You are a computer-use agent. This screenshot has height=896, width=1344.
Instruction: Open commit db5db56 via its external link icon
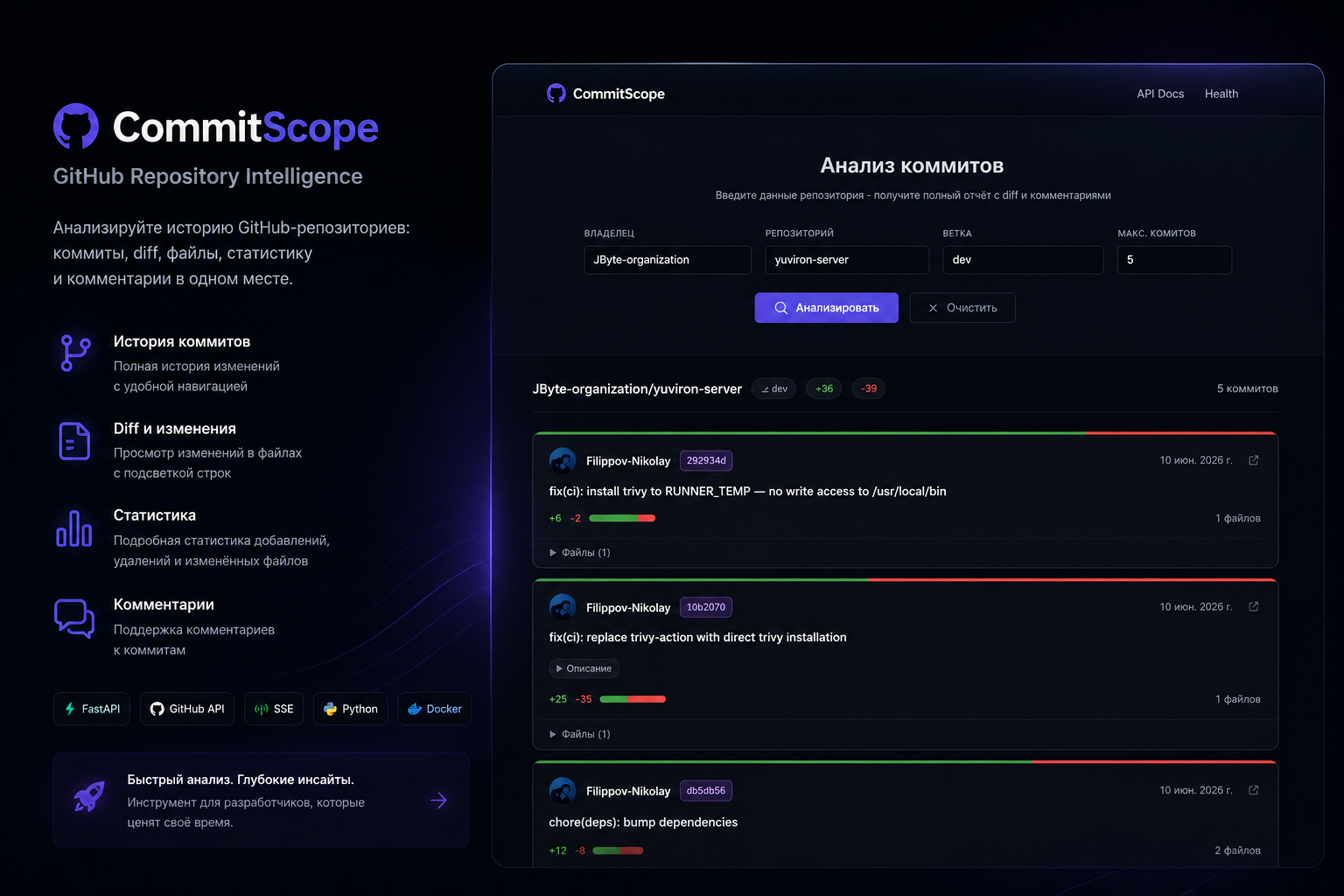pyautogui.click(x=1254, y=790)
